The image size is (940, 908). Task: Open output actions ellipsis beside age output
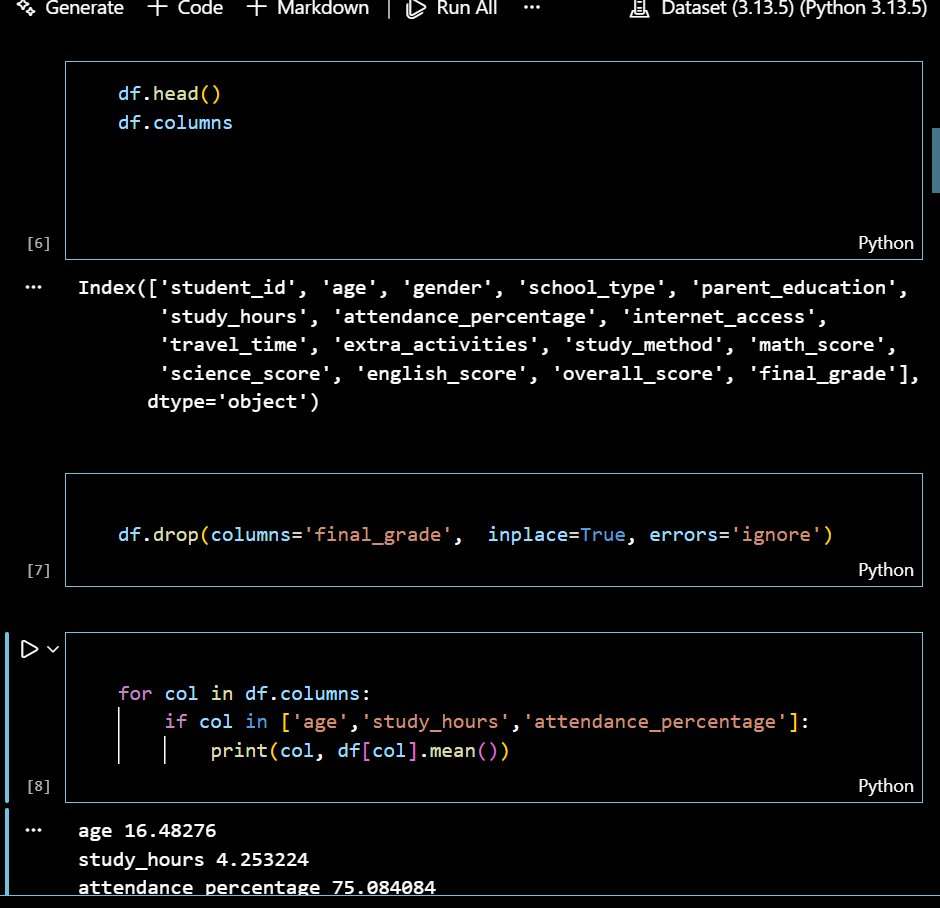point(34,831)
